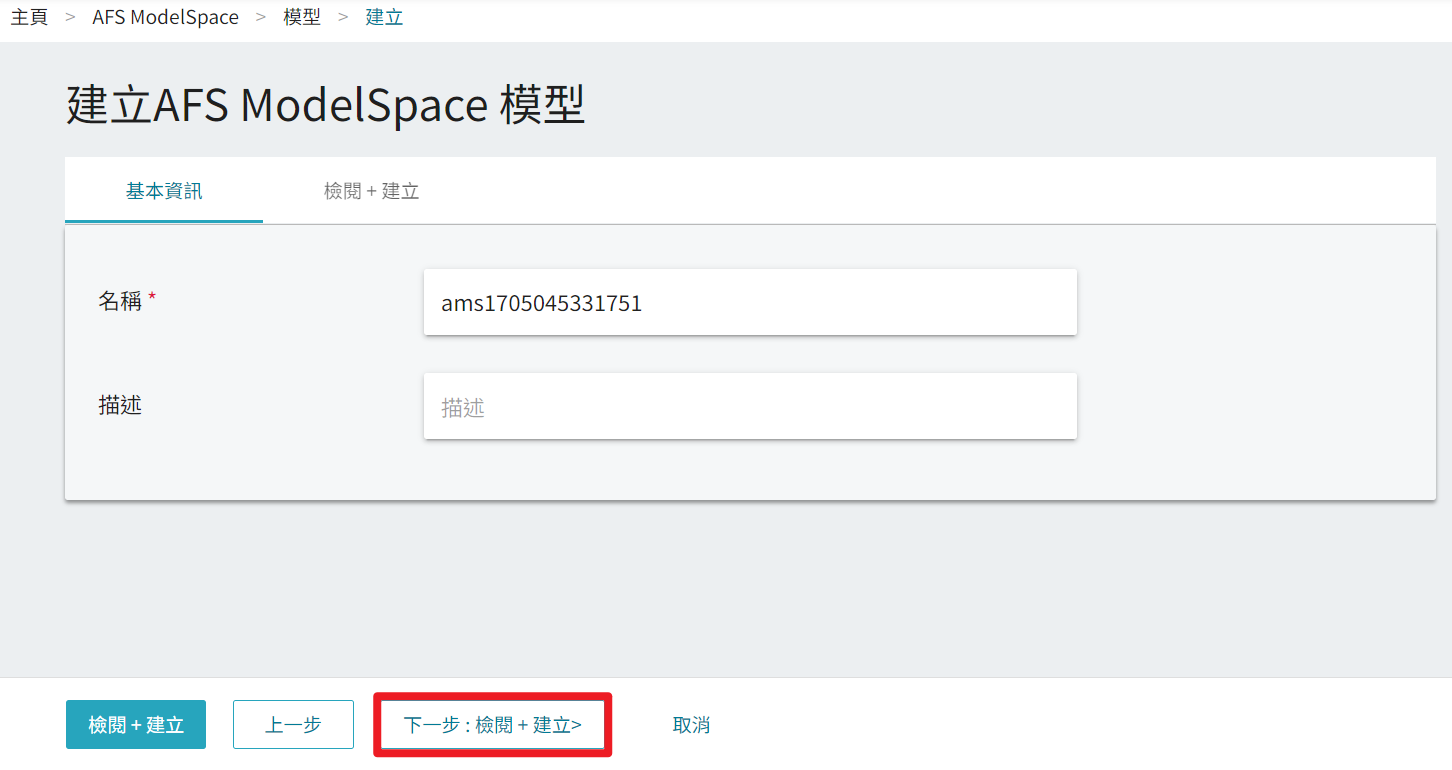Click inside the 名稱 input field
Viewport: 1452px width, 770px height.
pyautogui.click(x=750, y=302)
